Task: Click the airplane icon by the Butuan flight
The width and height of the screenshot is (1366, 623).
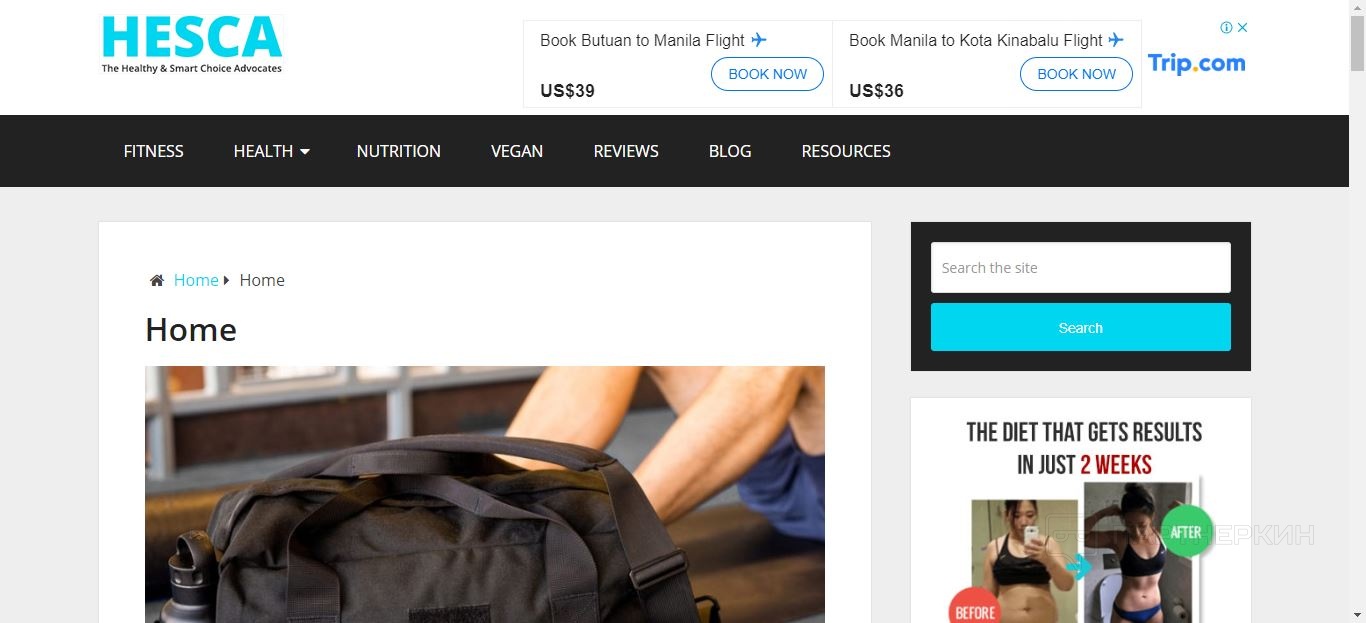Action: point(759,40)
